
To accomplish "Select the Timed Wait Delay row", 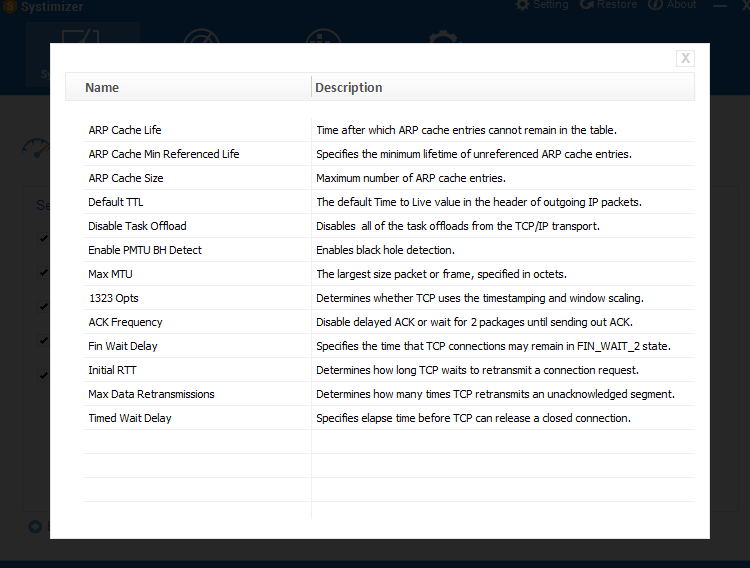I will coord(388,418).
